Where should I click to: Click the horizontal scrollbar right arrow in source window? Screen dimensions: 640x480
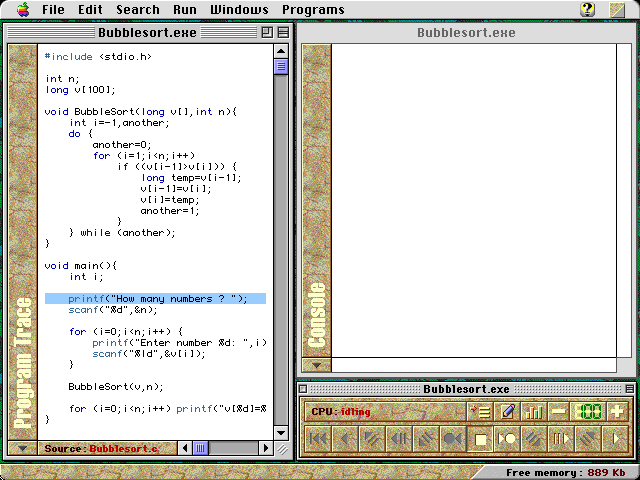(265, 448)
